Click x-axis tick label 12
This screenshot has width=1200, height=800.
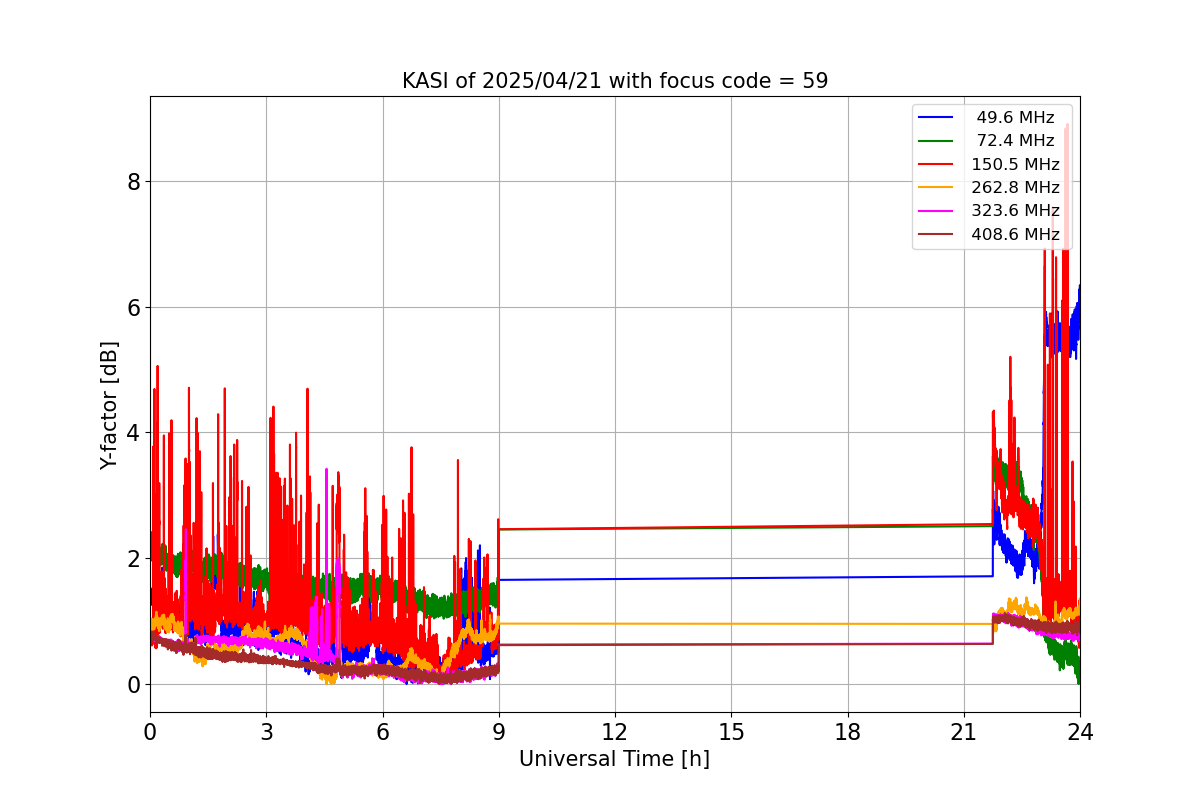point(615,731)
